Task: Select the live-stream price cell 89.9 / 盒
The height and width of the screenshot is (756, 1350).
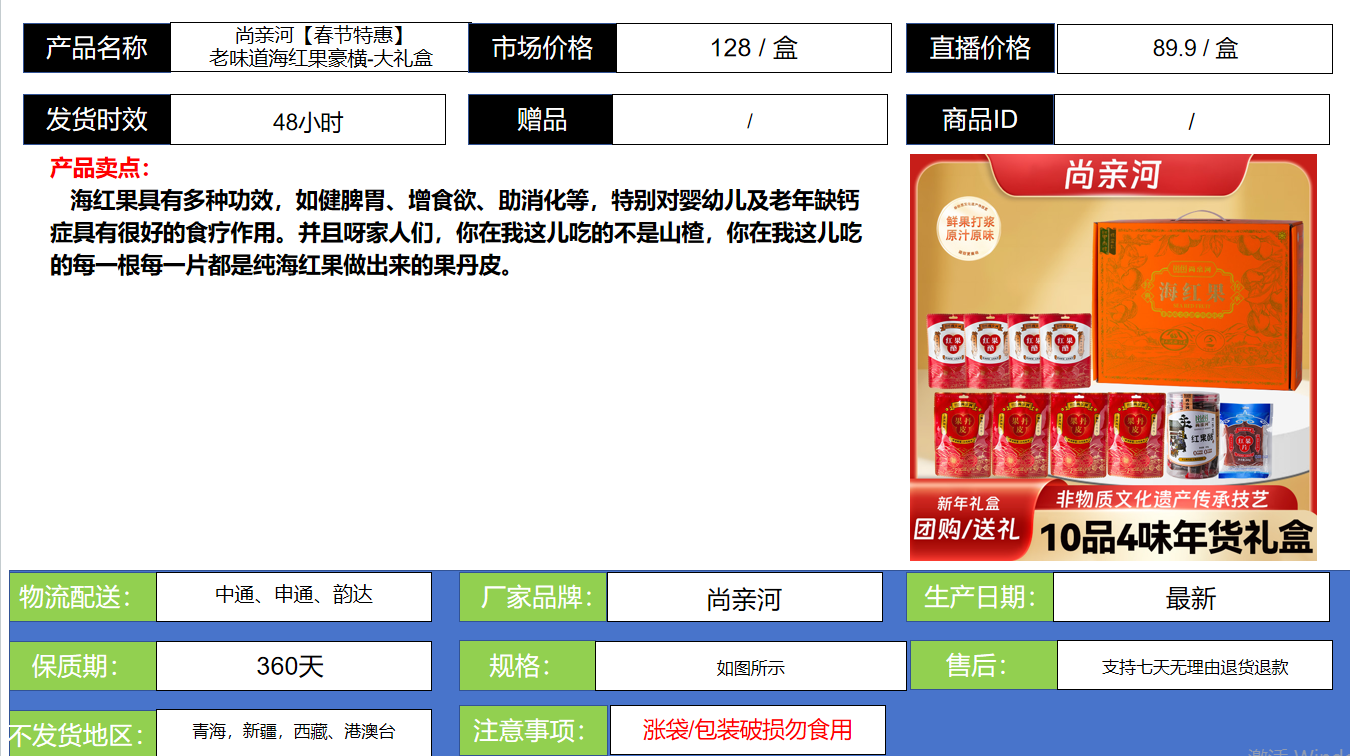Action: [1194, 49]
